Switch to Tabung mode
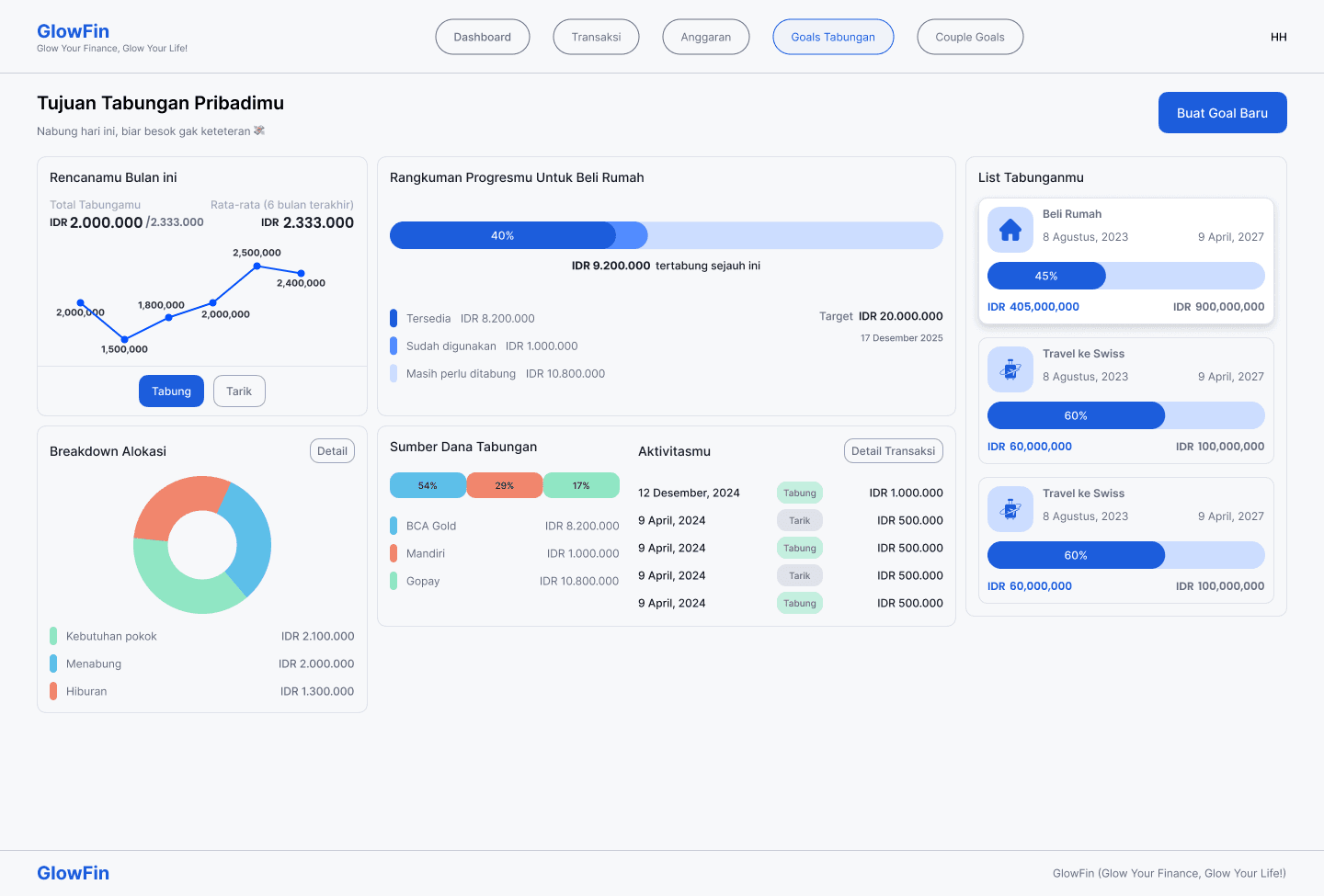 tap(171, 391)
